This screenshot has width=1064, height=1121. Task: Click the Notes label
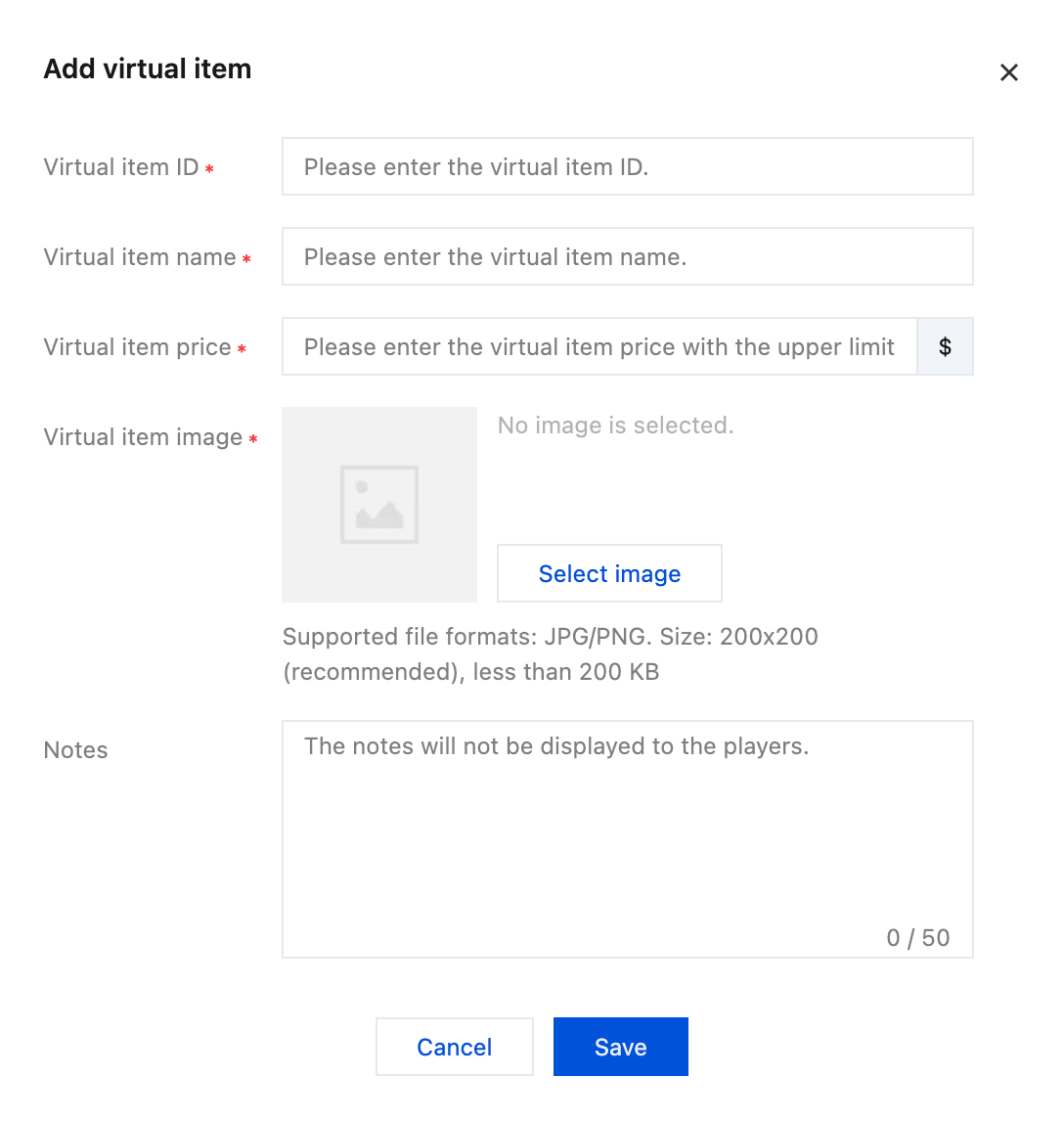pos(76,750)
